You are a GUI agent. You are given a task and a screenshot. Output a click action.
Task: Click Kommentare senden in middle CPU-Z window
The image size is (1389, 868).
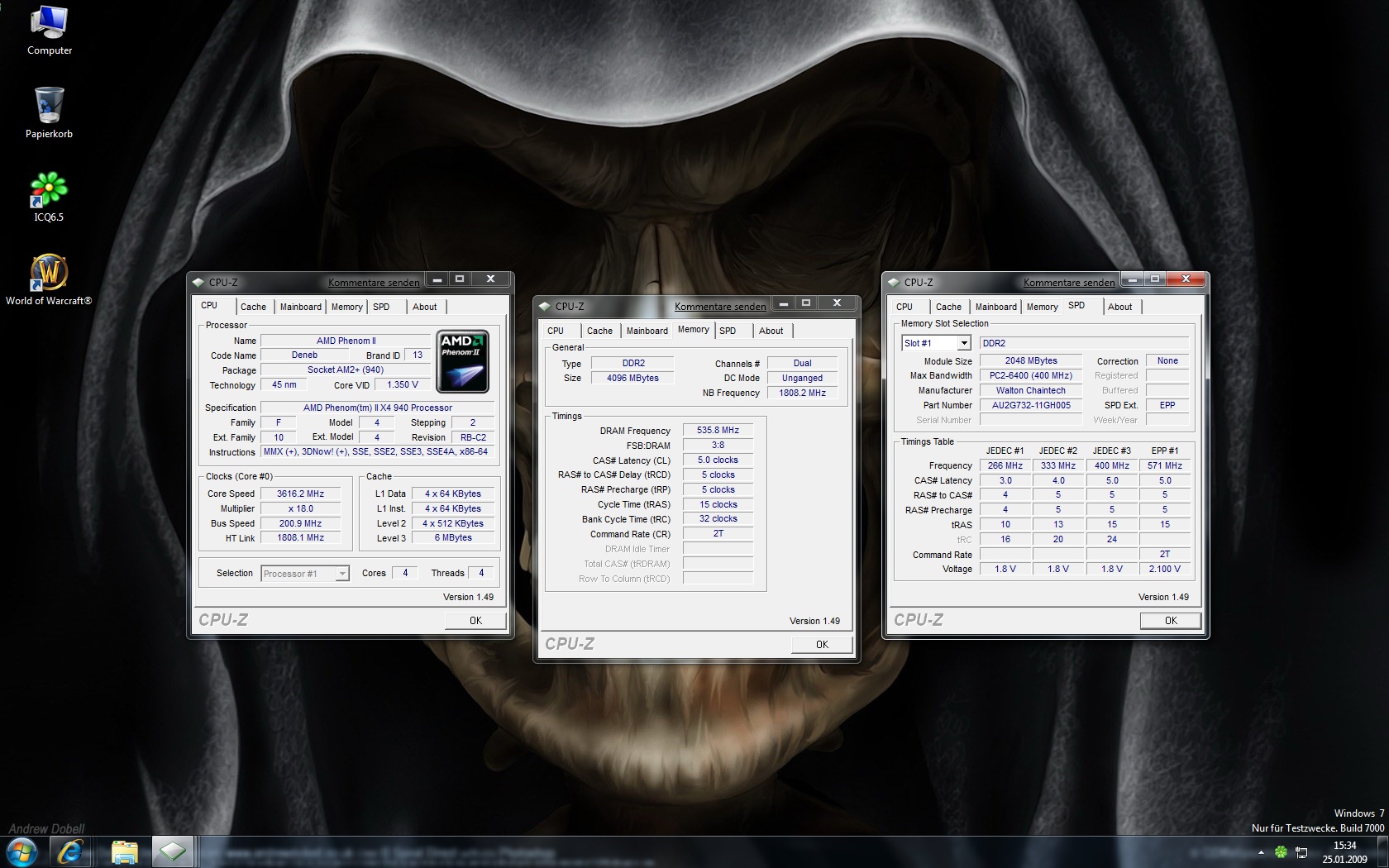point(720,307)
